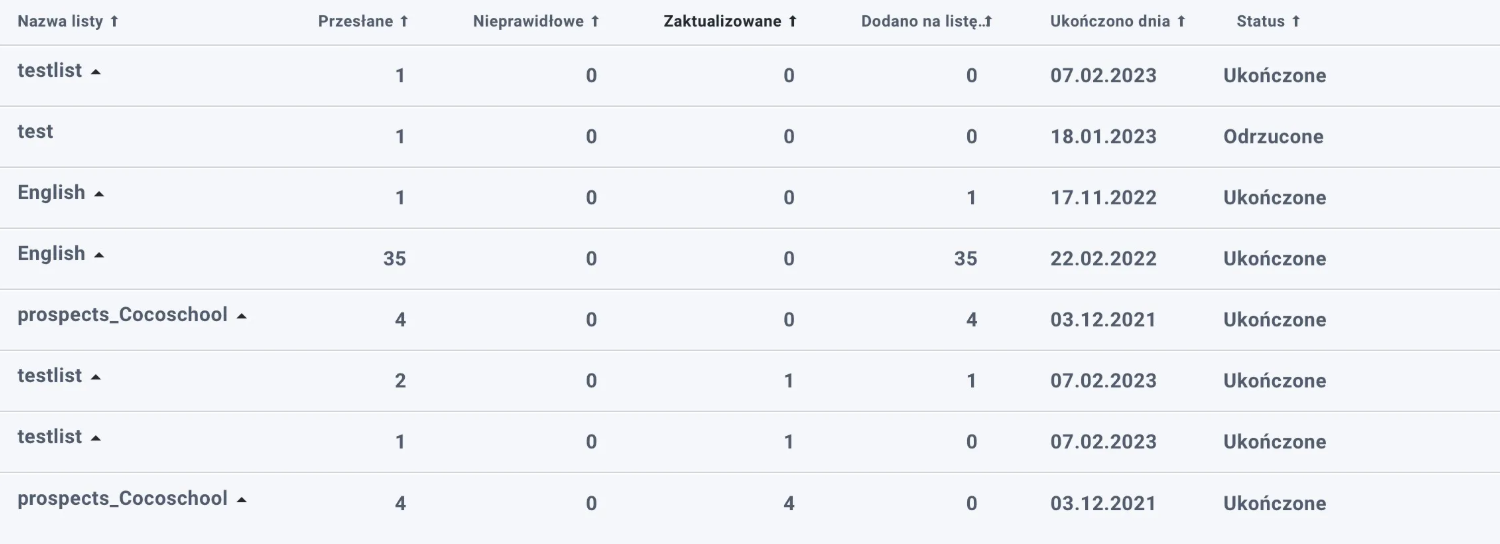This screenshot has width=1500, height=544.
Task: Expand caret of testlist row with 2 Przesłane
Action: tap(96, 377)
